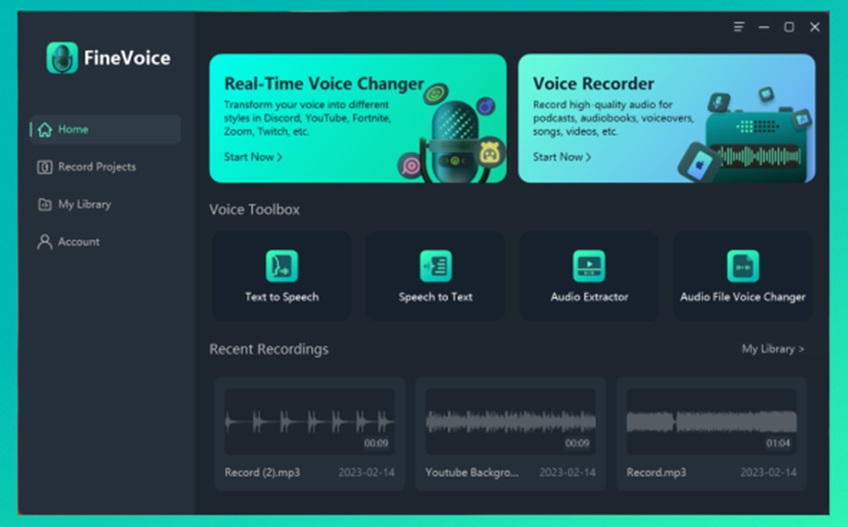Open the Text to Speech tool icon

[x=281, y=266]
